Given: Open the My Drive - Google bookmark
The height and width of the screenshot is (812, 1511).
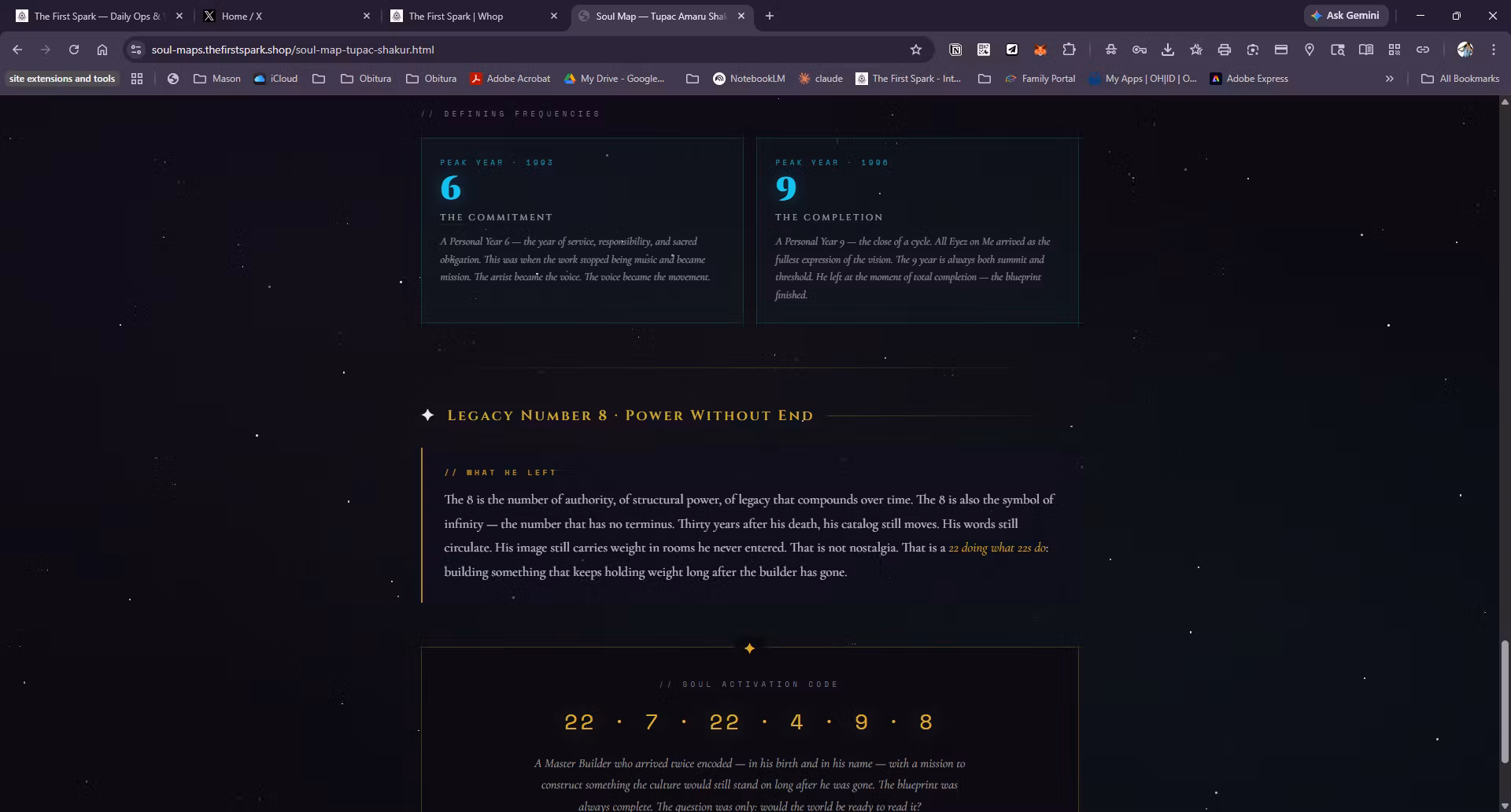Looking at the screenshot, I should tap(615, 79).
